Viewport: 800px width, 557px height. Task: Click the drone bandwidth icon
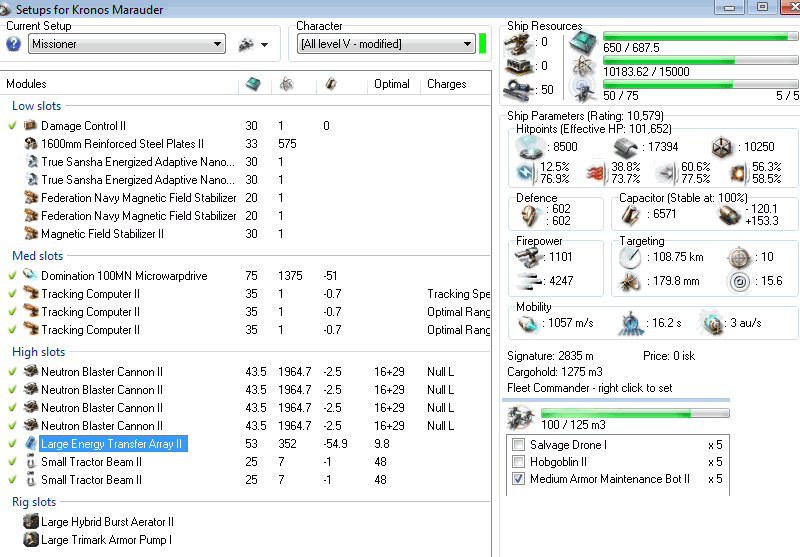point(583,90)
